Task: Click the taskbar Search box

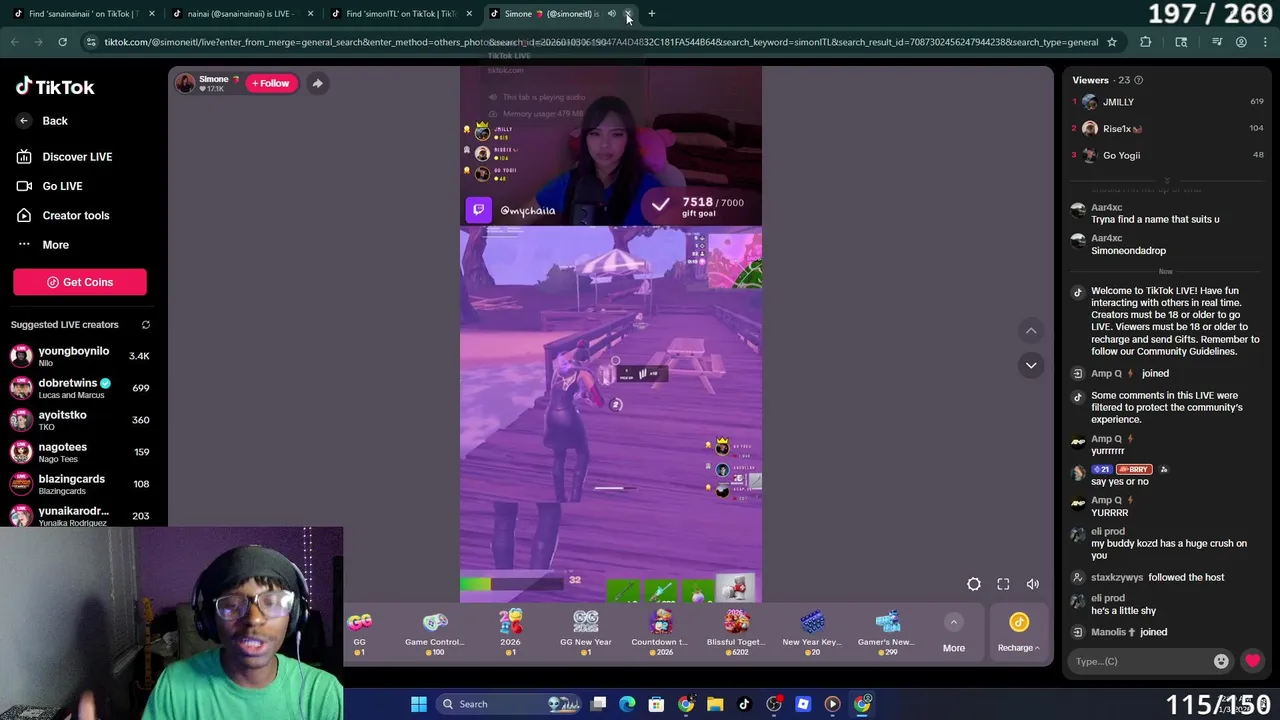Action: tap(510, 704)
